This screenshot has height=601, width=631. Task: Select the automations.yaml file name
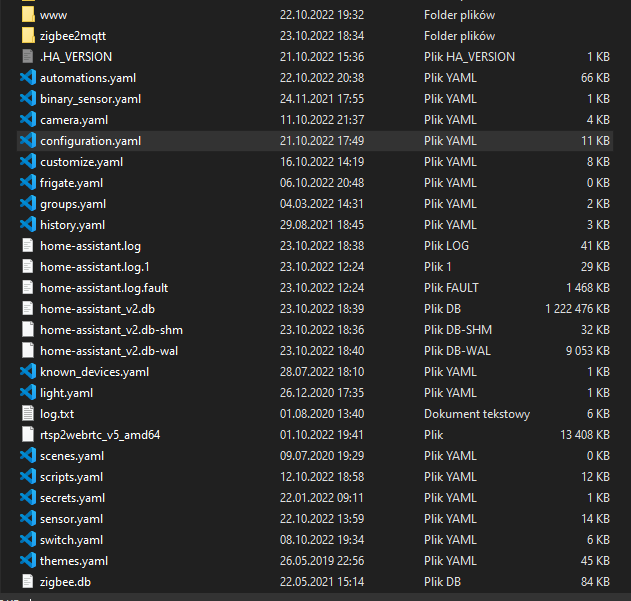[88, 78]
